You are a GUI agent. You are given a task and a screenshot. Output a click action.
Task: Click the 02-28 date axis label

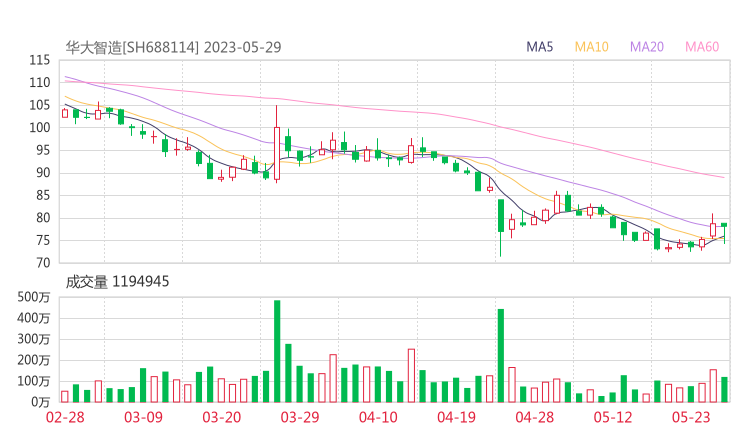[65, 417]
